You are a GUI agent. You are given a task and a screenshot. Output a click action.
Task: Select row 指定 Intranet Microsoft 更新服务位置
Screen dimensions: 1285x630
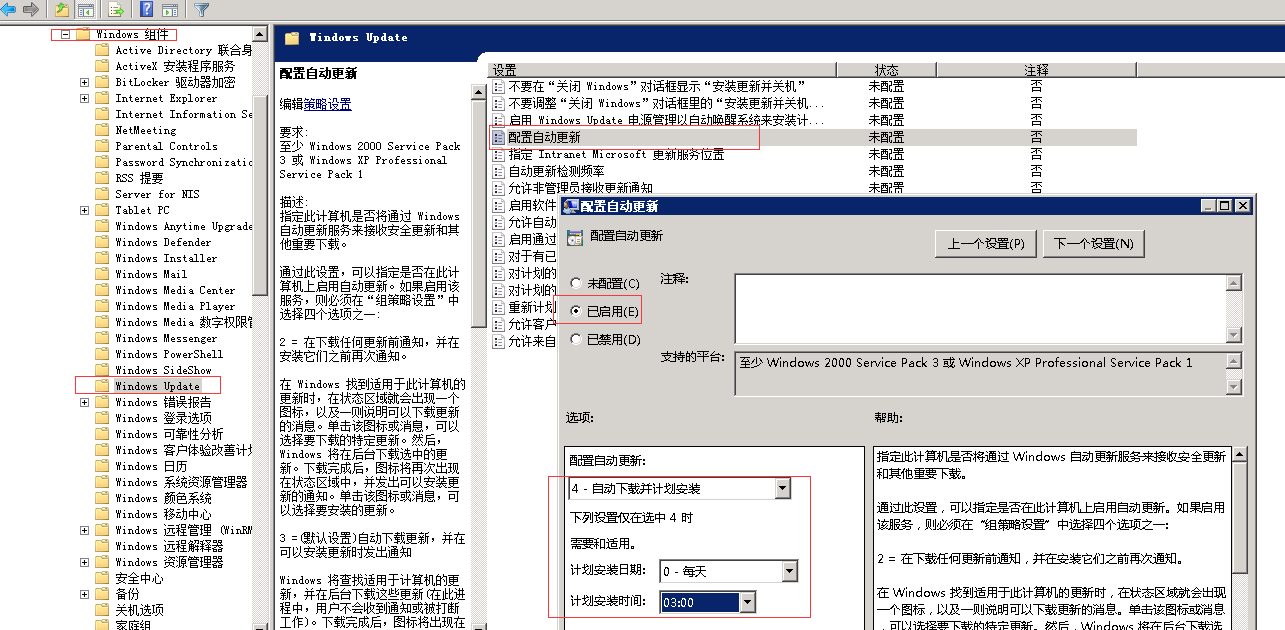pyautogui.click(x=812, y=154)
